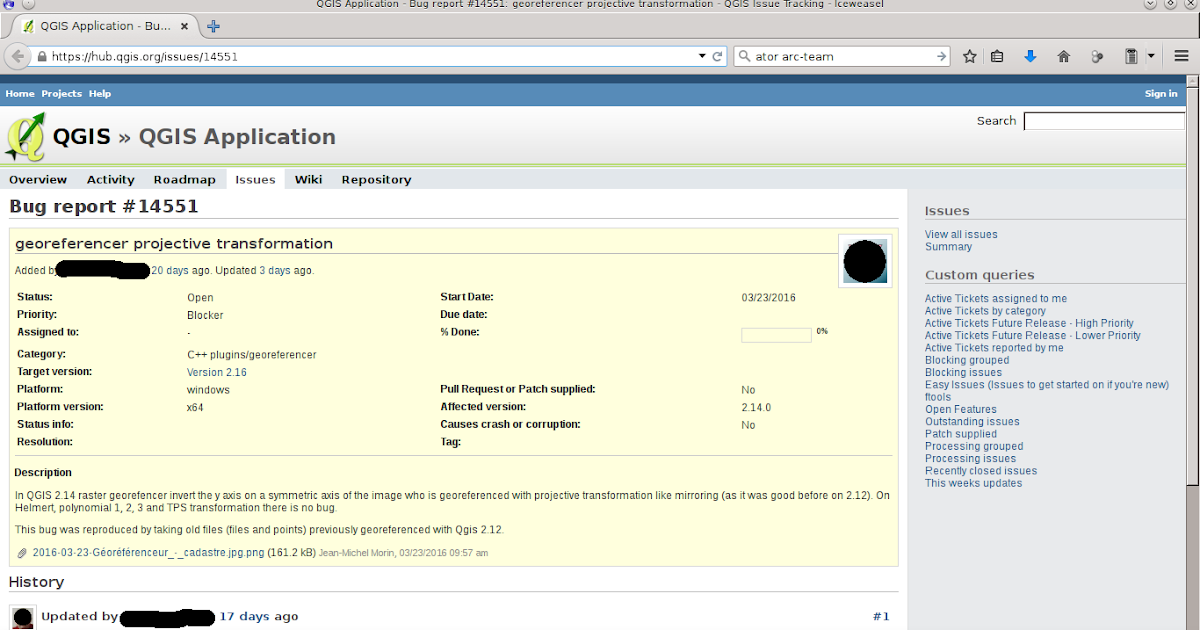Click the Sign in link

1161,93
